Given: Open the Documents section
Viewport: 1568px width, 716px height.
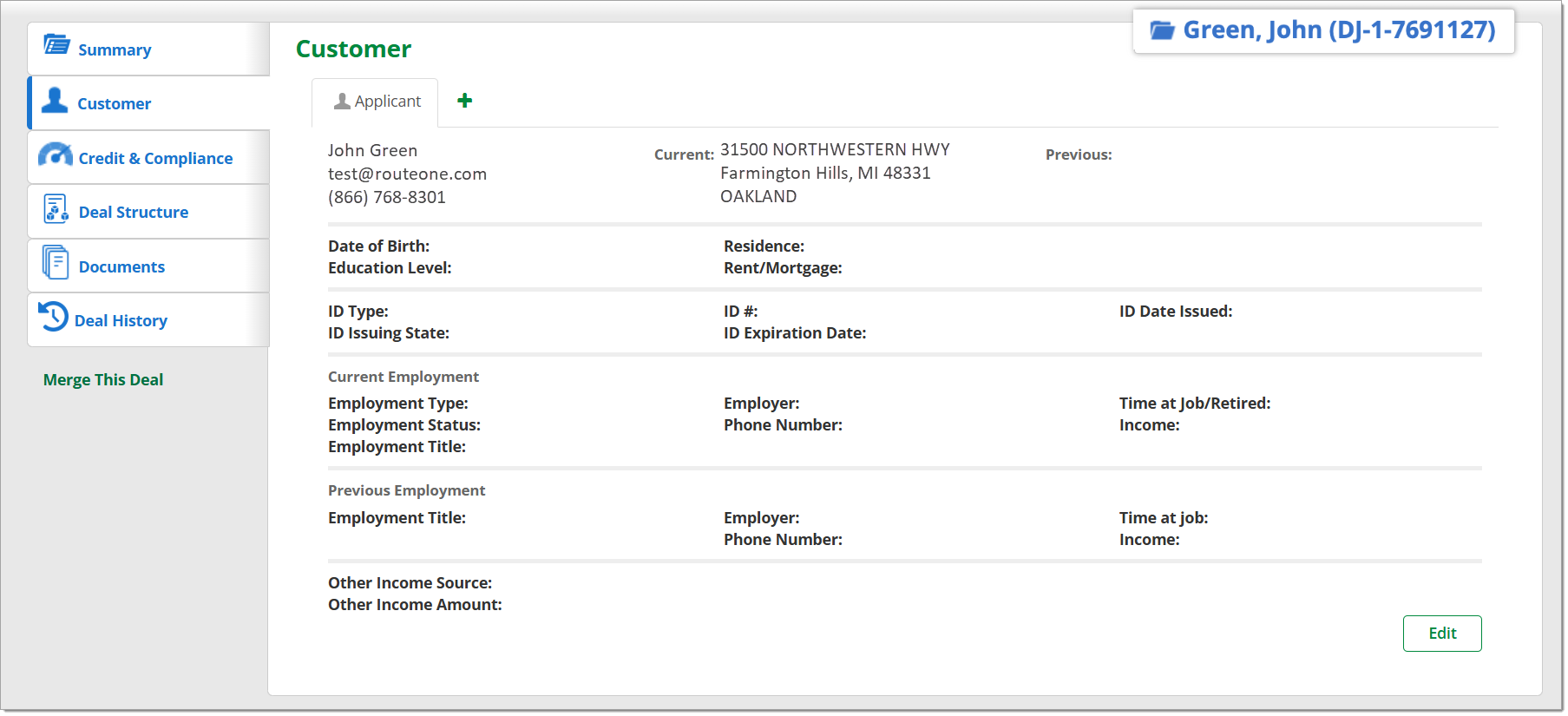Looking at the screenshot, I should [148, 266].
